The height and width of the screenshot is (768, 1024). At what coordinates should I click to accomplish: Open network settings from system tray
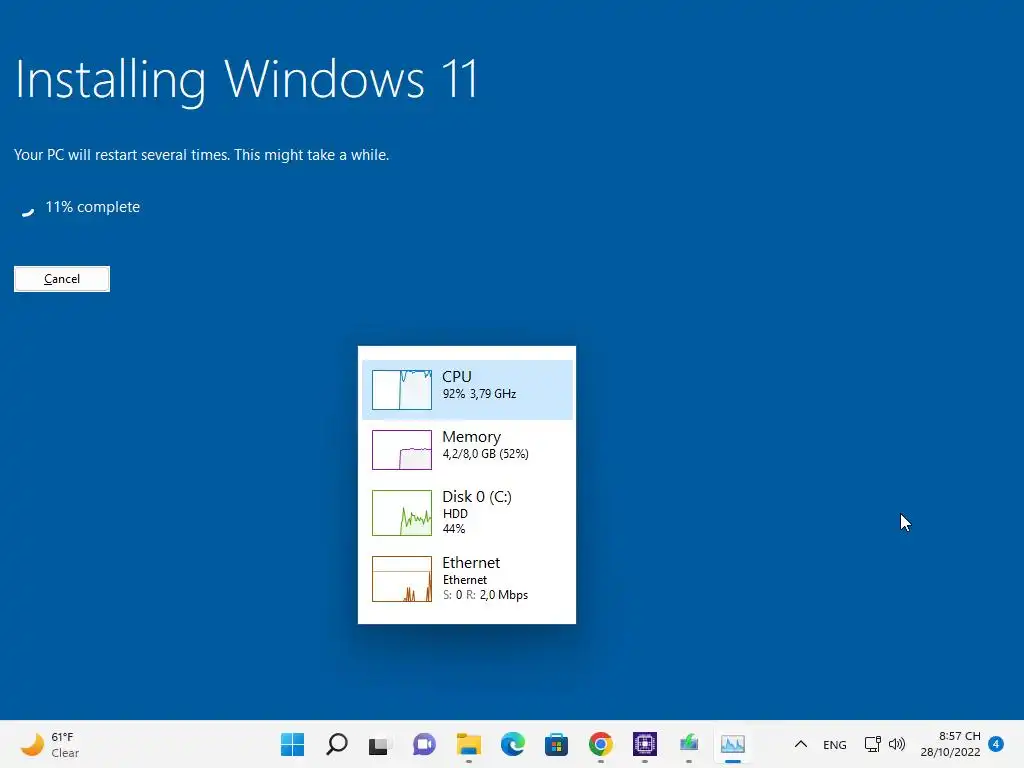point(872,744)
